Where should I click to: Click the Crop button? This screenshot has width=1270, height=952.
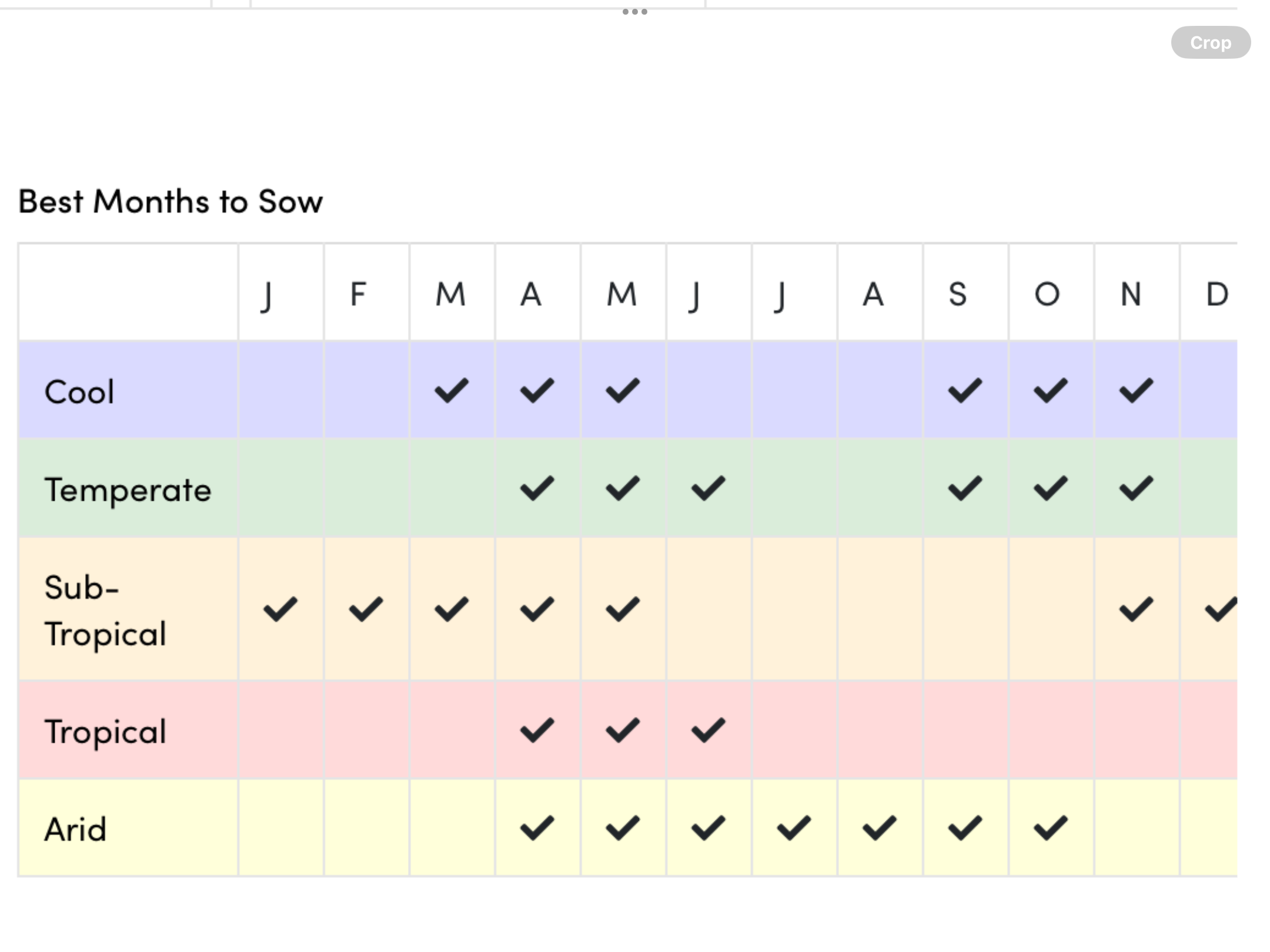[x=1210, y=42]
